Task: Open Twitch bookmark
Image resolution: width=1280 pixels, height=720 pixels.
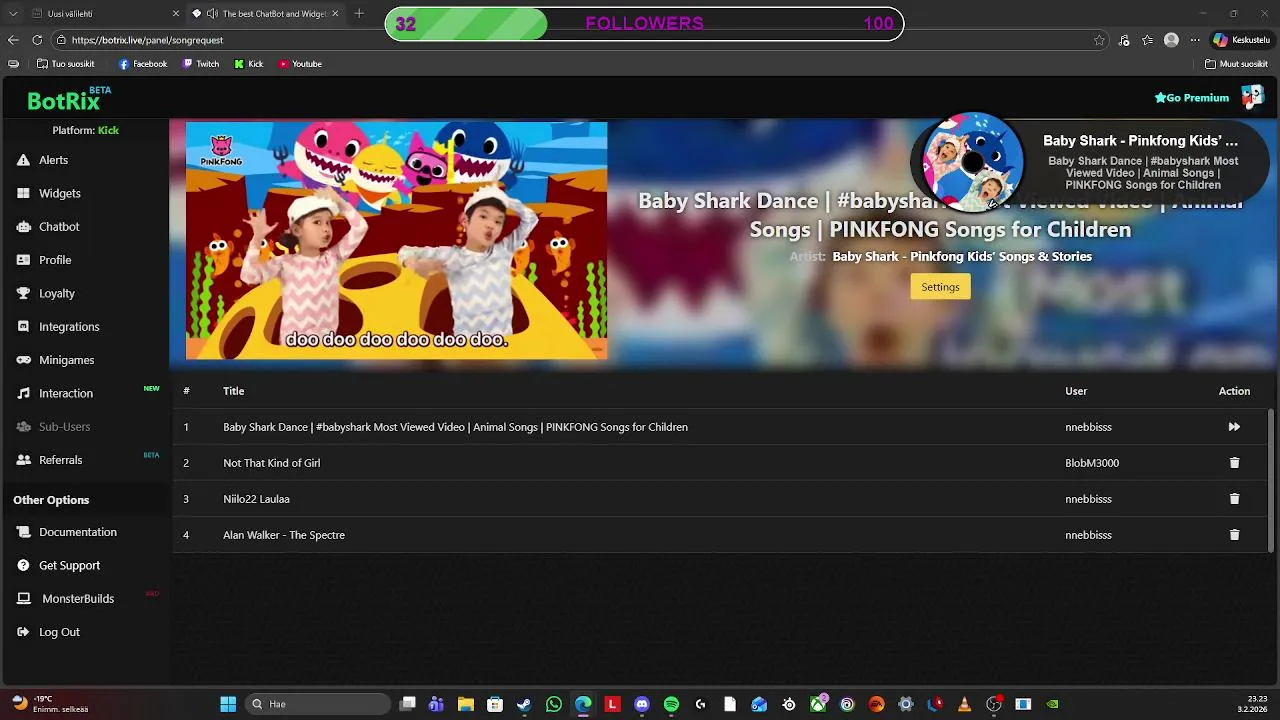Action: [201, 64]
